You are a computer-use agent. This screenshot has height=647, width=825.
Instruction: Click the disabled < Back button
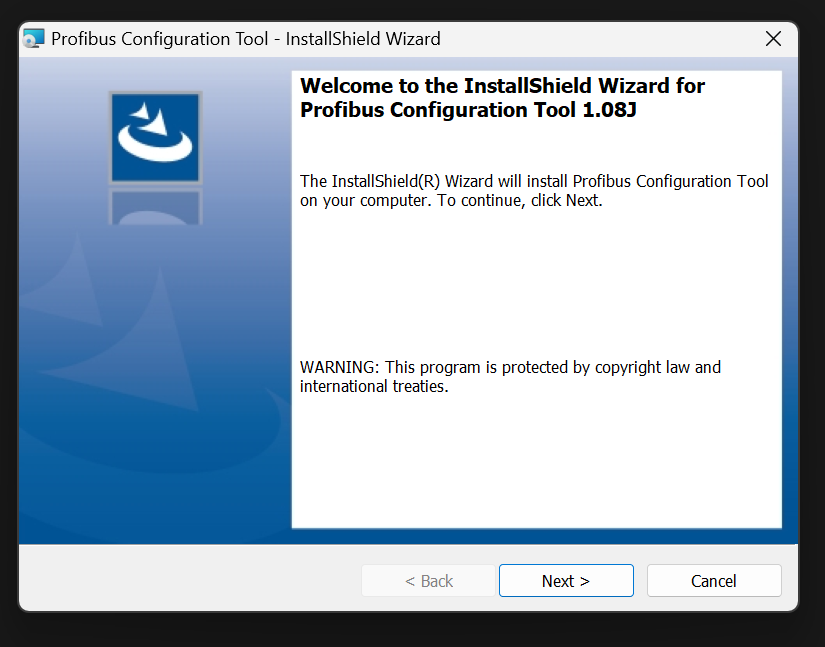point(428,581)
